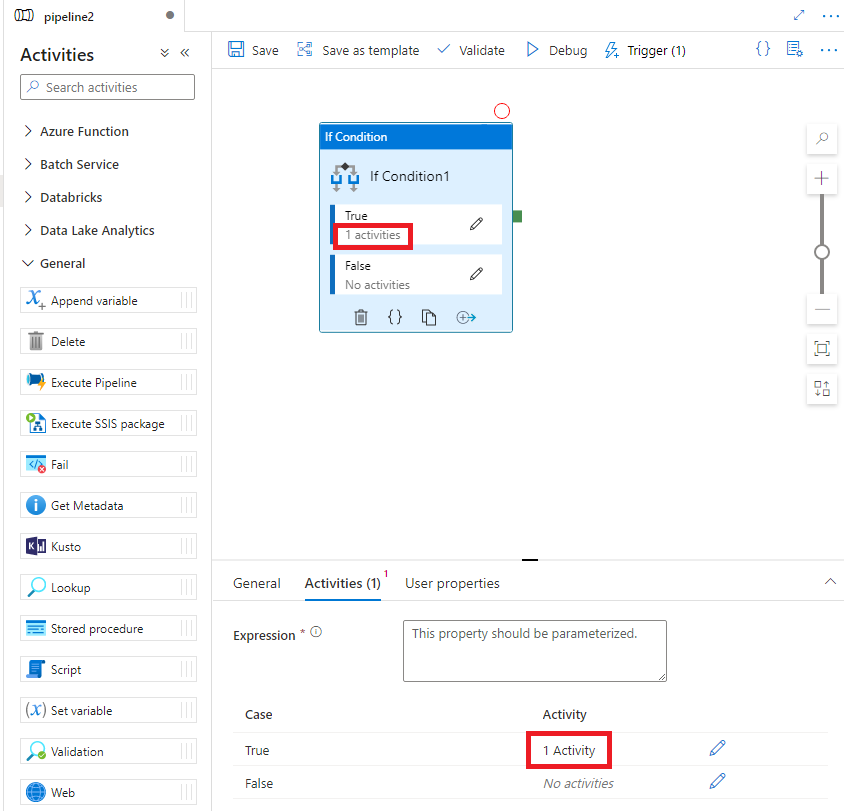Start Debug run
Image resolution: width=844 pixels, height=811 pixels.
(557, 50)
